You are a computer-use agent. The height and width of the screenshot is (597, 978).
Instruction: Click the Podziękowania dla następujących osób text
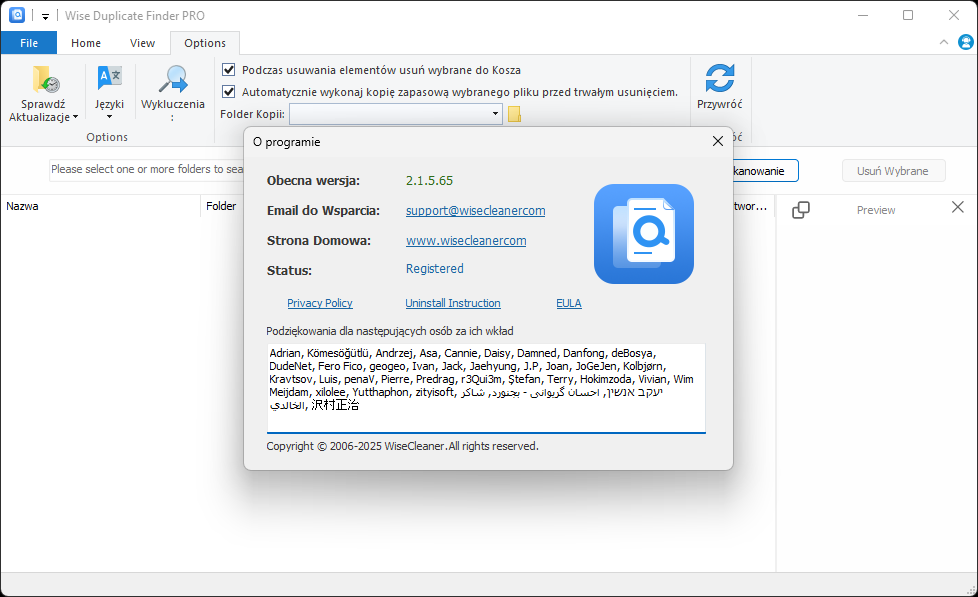pyautogui.click(x=390, y=331)
